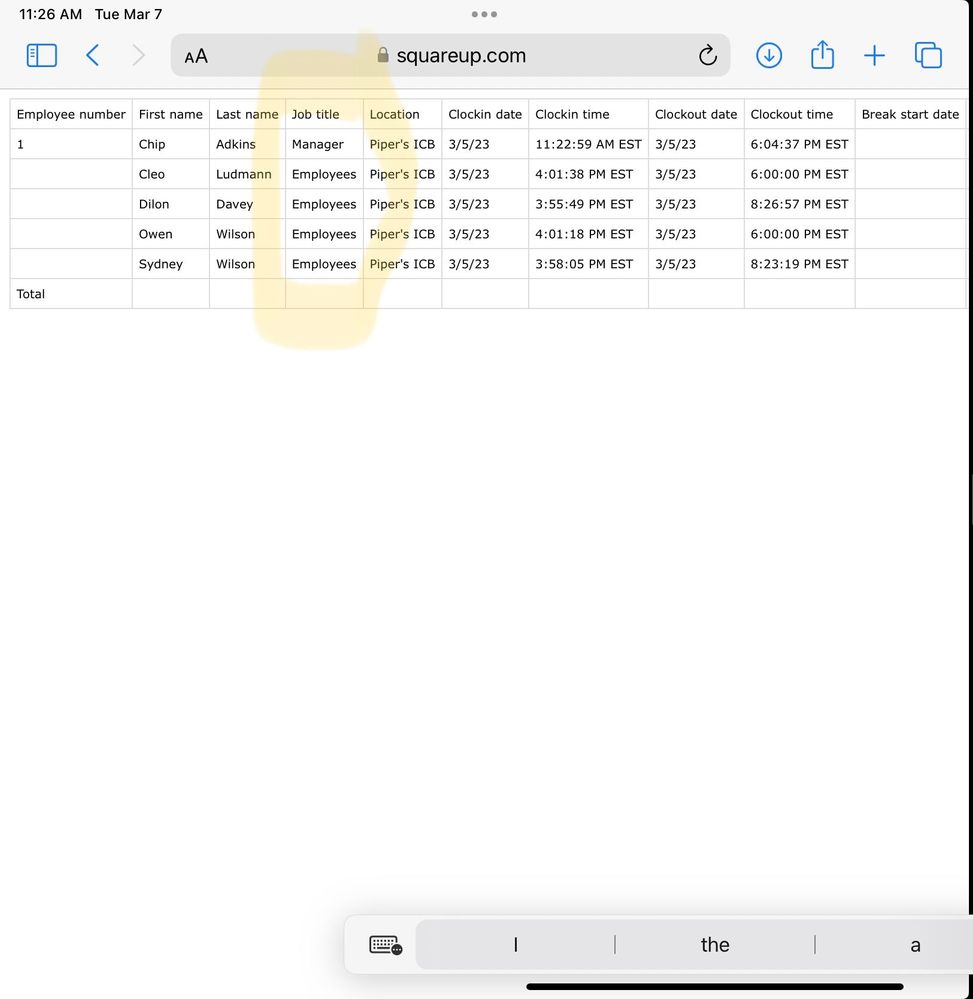Click the Ludmann last name cell

(243, 174)
